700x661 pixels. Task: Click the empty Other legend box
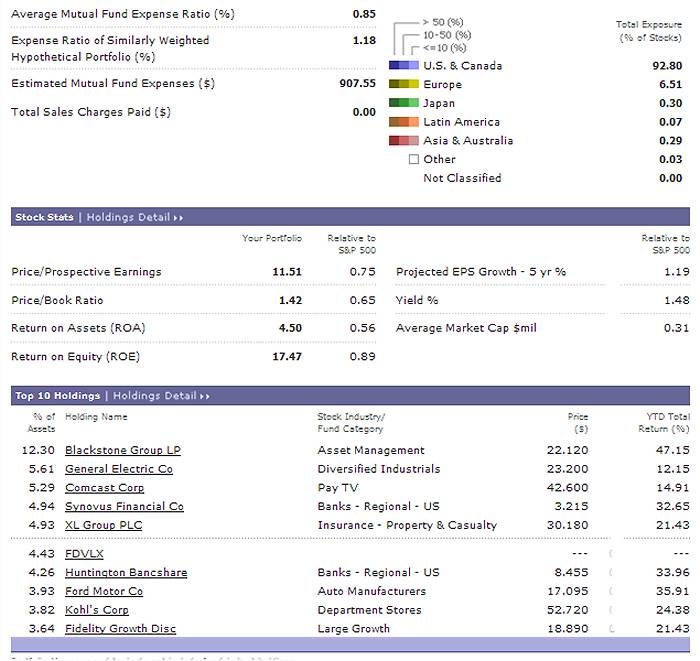(x=414, y=159)
